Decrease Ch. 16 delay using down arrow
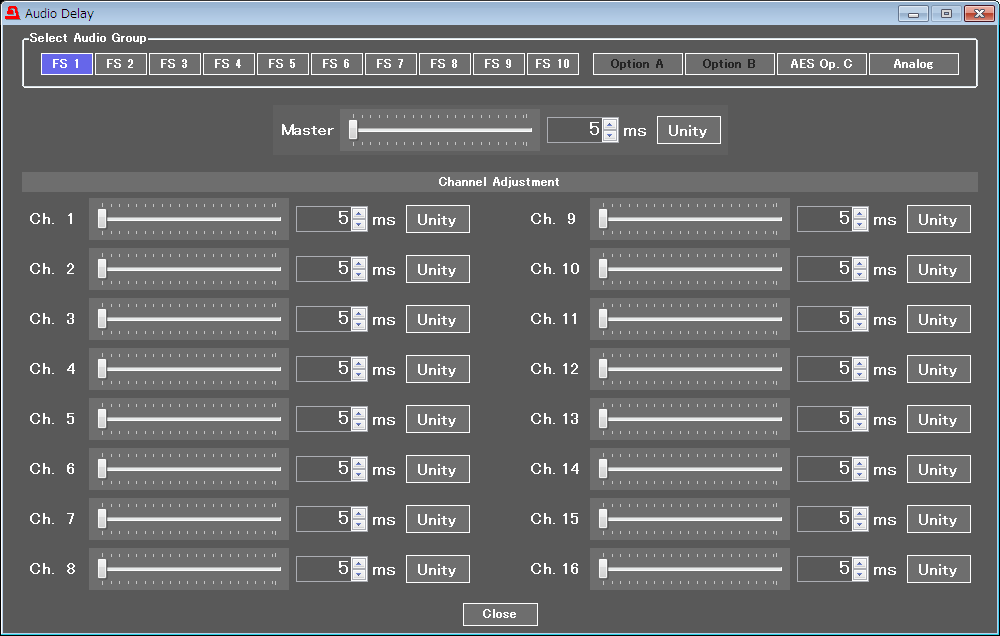Viewport: 1000px width, 636px height. [x=860, y=575]
